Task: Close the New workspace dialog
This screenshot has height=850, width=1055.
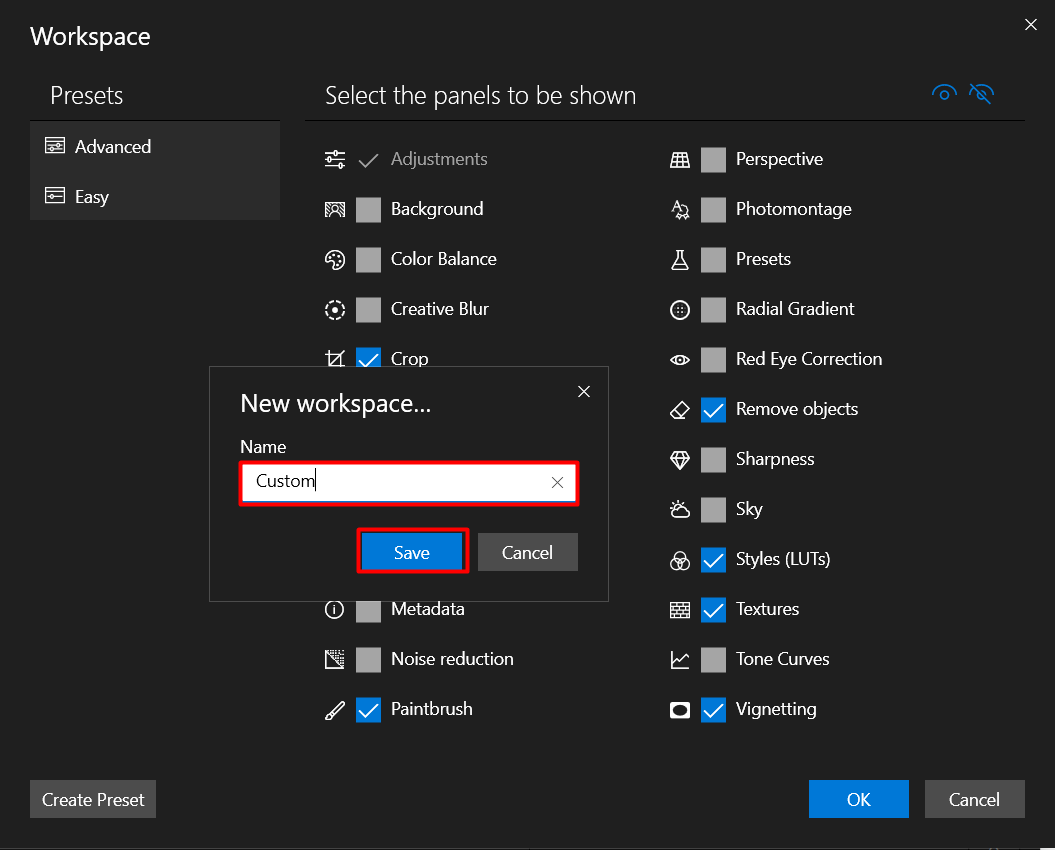Action: tap(583, 392)
